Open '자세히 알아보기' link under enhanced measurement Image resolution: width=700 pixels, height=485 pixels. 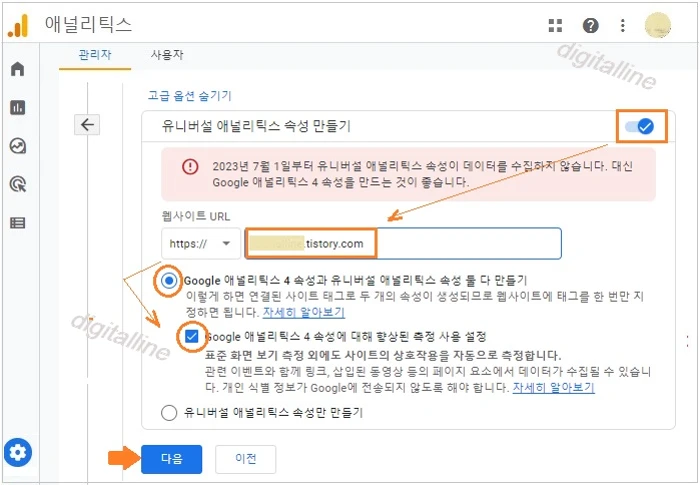pyautogui.click(x=553, y=387)
